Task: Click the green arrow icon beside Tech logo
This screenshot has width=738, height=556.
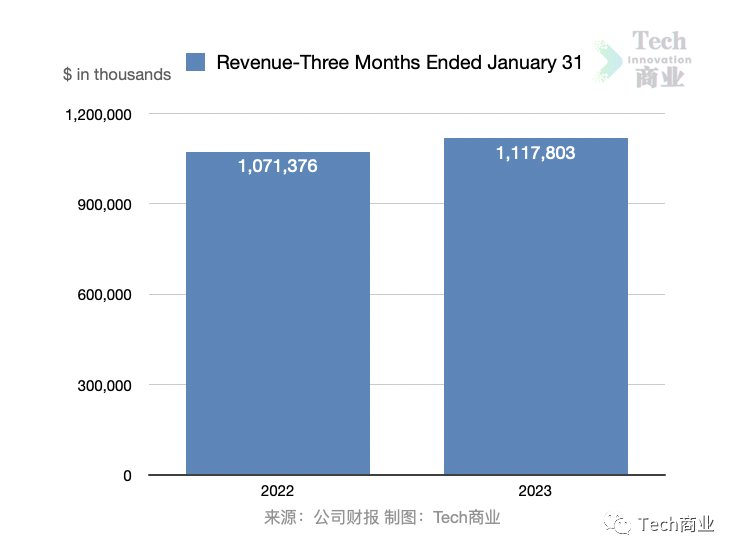Action: click(x=607, y=61)
